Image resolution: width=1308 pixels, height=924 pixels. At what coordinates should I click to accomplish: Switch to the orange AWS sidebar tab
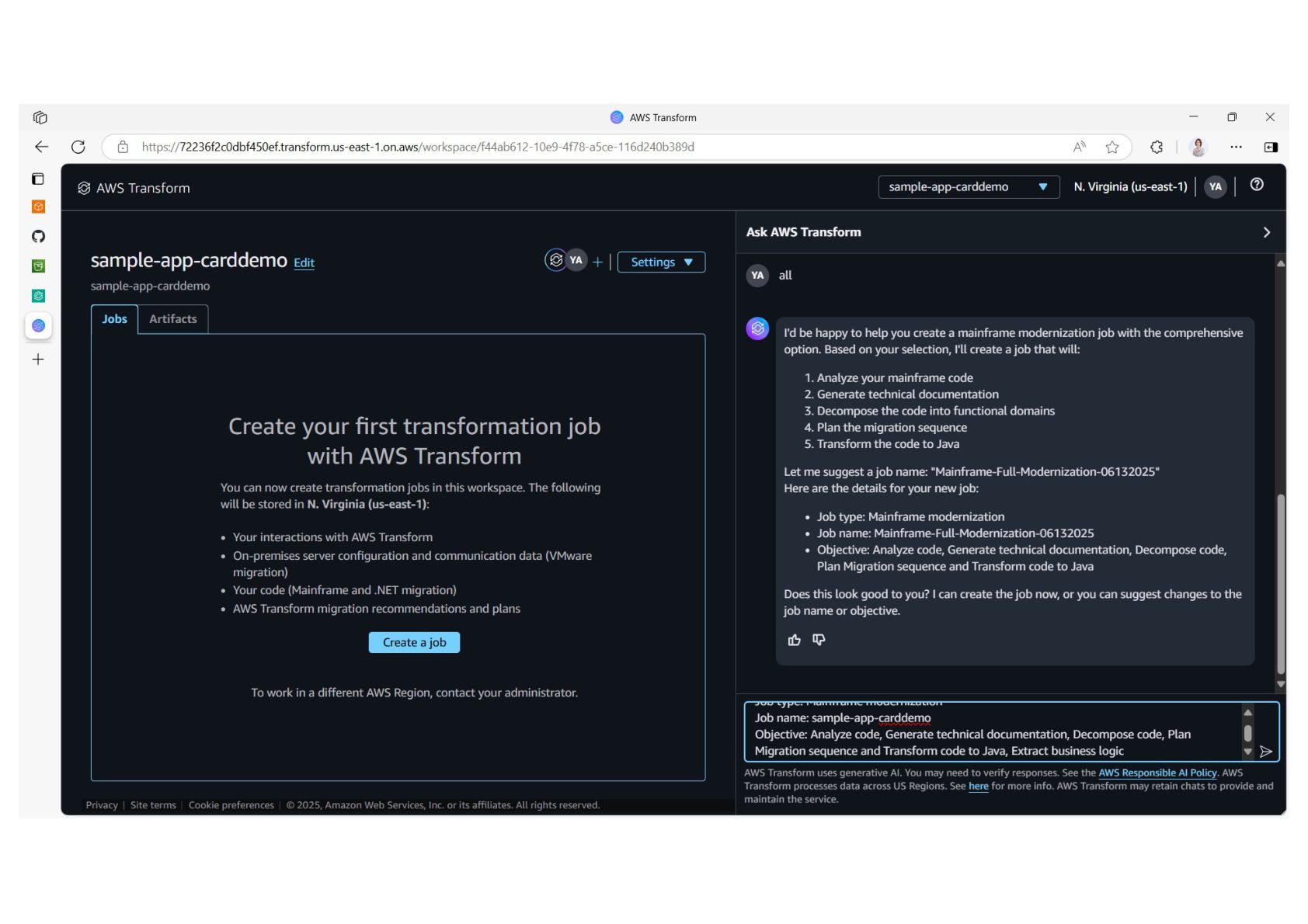pos(38,207)
